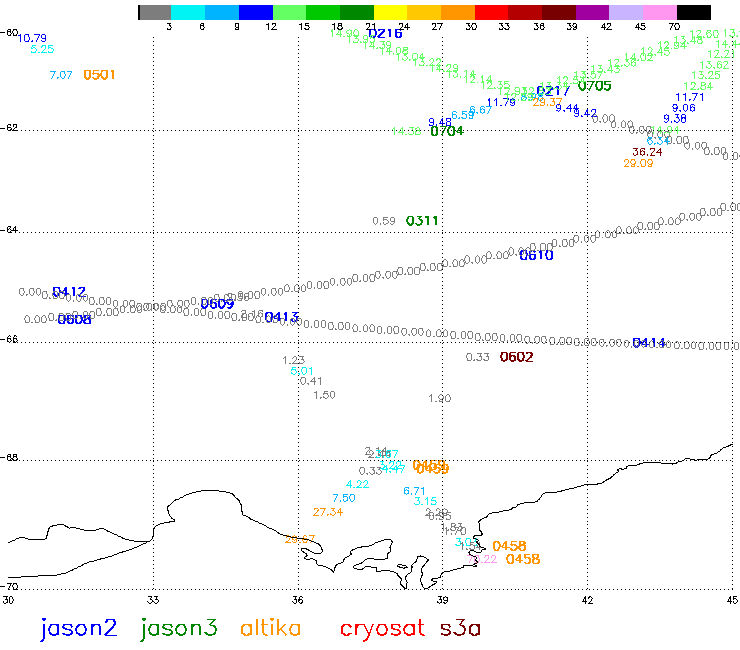
Task: Click the black colorbar segment after 70
Action: tap(694, 12)
